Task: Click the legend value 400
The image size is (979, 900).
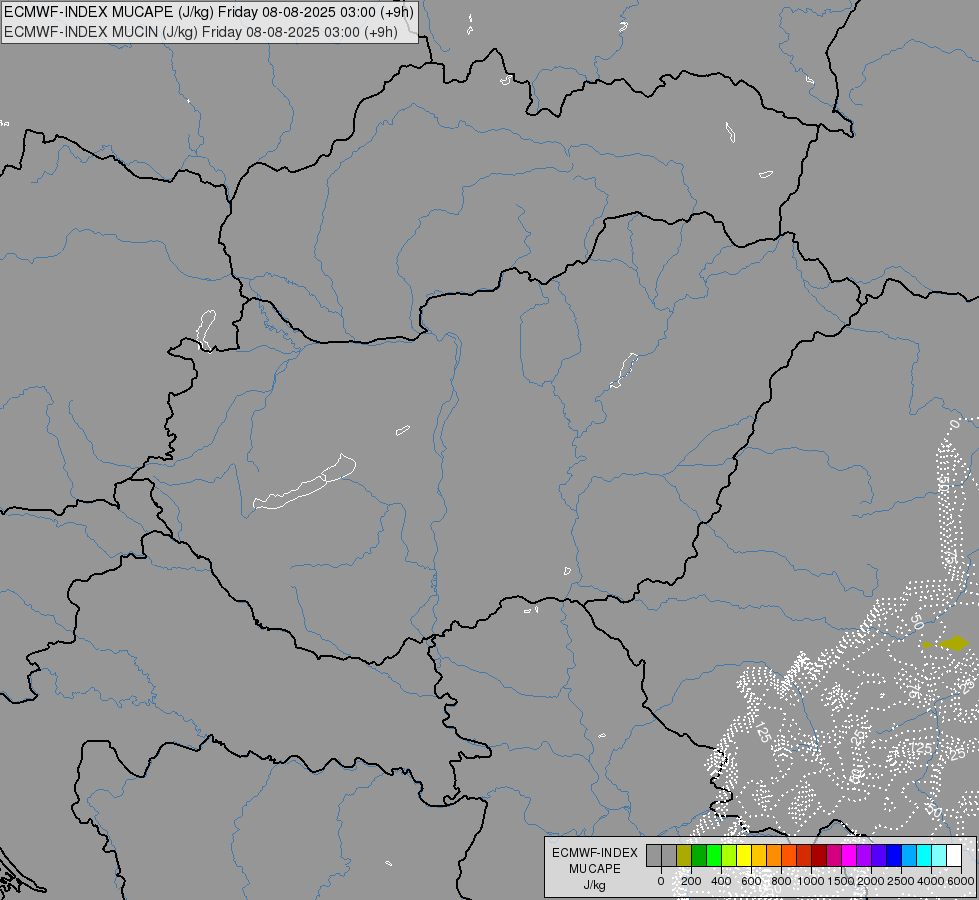Action: coord(721,881)
